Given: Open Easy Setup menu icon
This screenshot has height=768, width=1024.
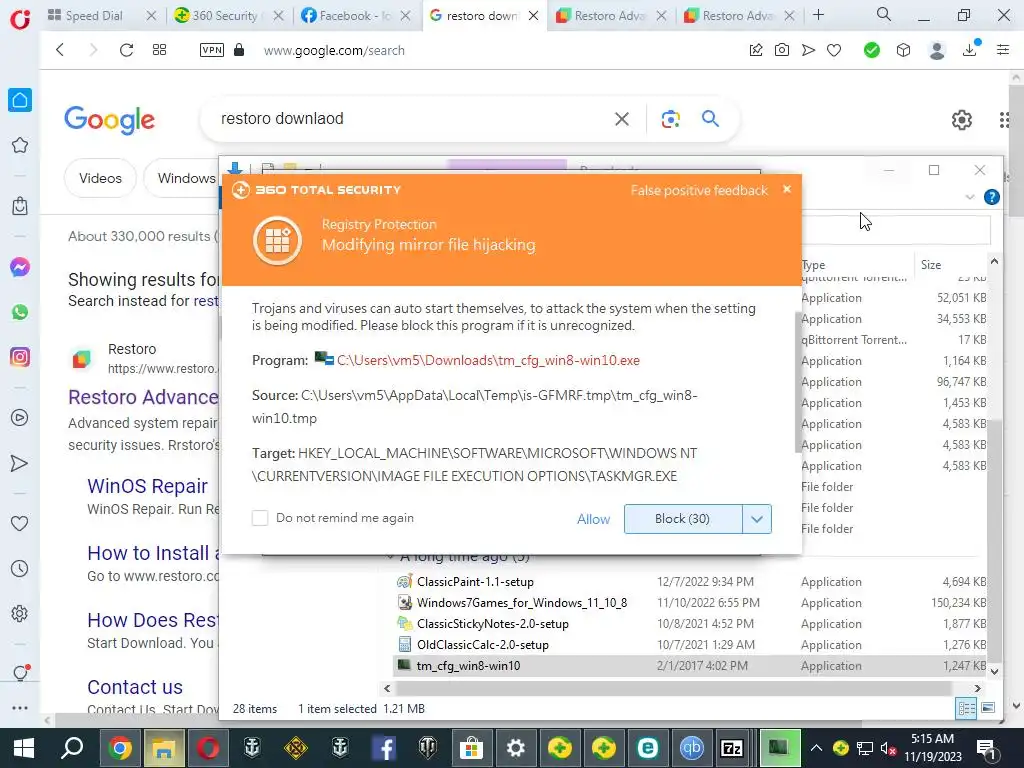Looking at the screenshot, I should [1003, 50].
